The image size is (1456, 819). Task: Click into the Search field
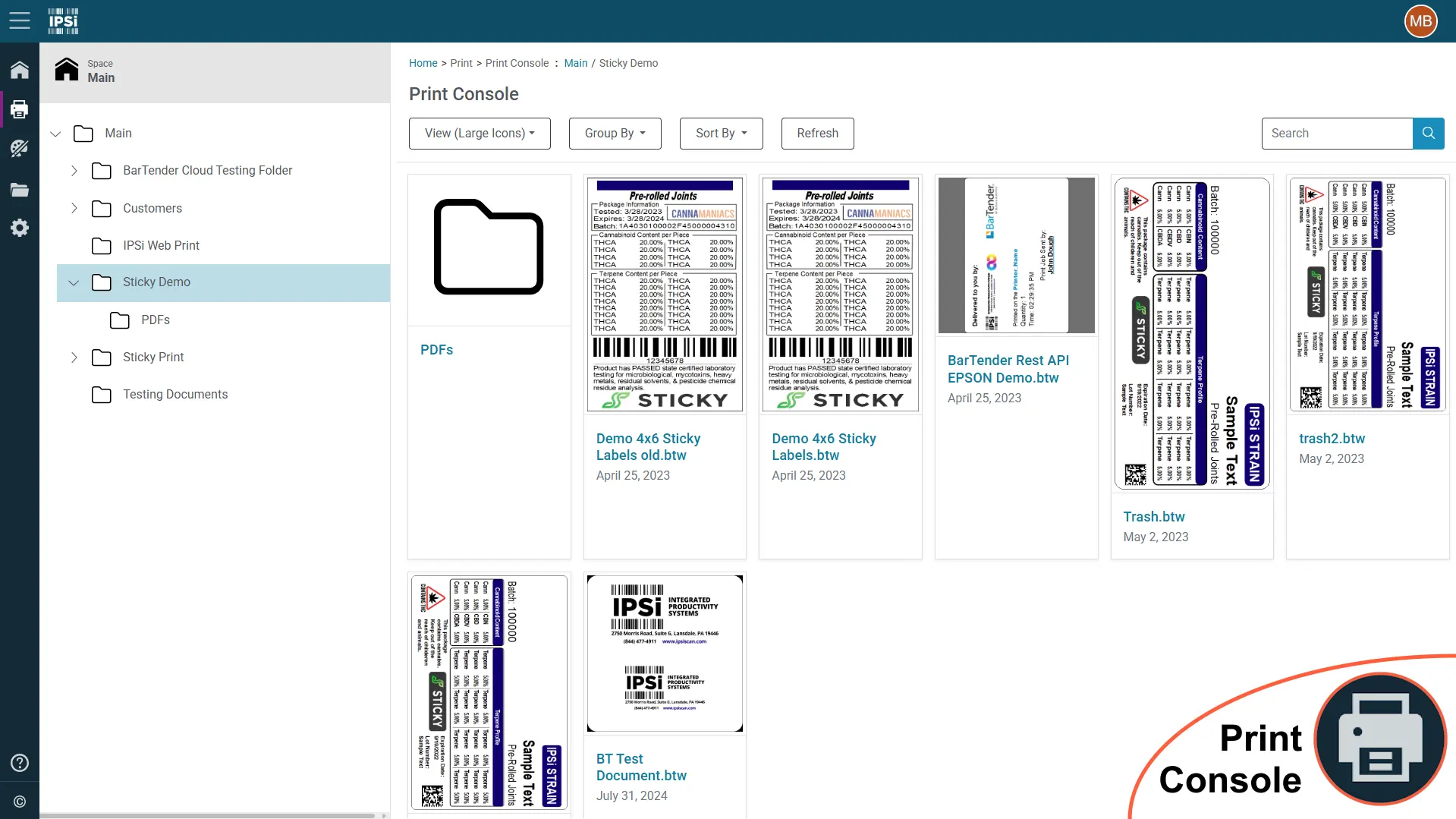tap(1337, 133)
